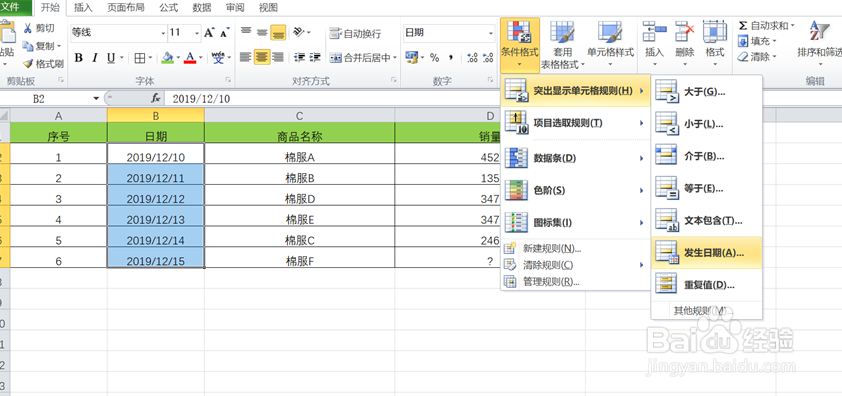This screenshot has width=842, height=396.
Task: Click the Bold formatting button
Action: coord(78,57)
